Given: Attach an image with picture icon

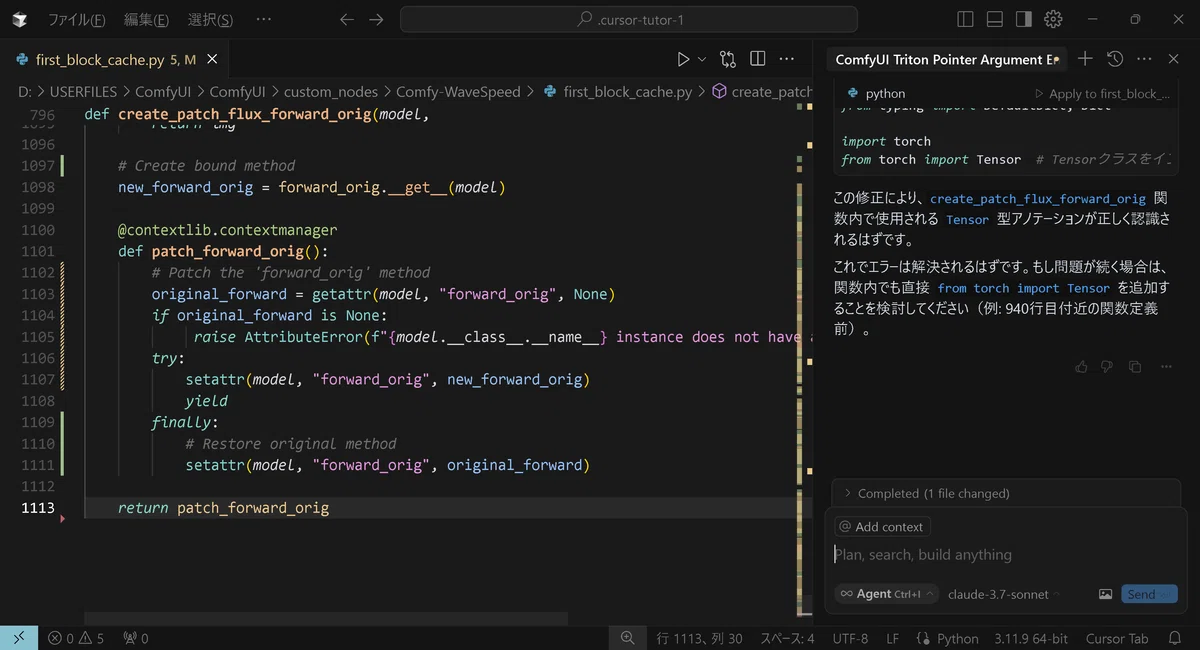Looking at the screenshot, I should (1105, 594).
